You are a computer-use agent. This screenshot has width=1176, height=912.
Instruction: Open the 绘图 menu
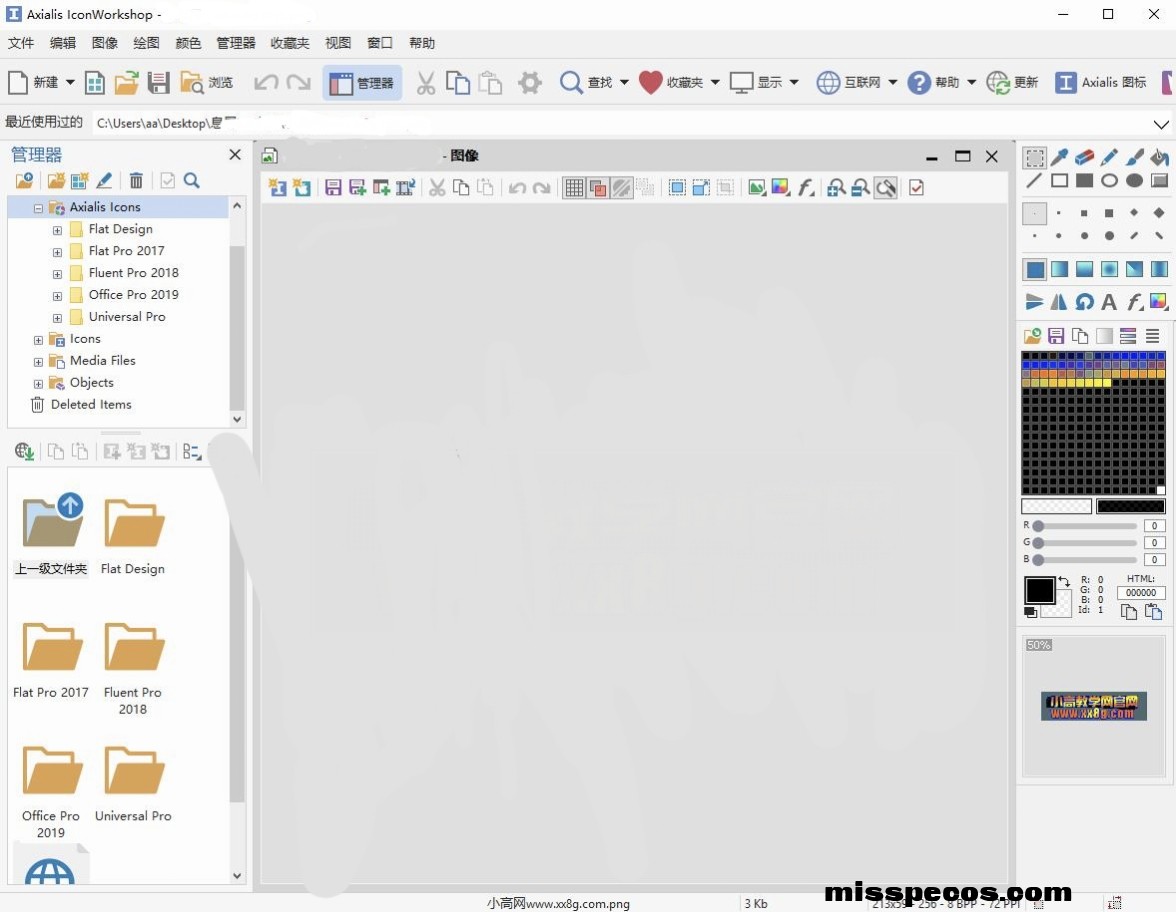[146, 43]
